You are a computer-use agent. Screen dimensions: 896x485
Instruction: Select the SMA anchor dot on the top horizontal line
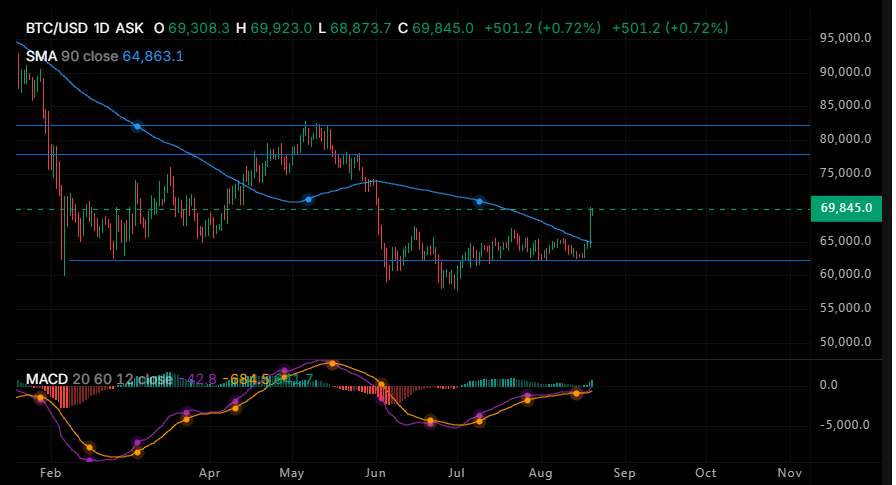pyautogui.click(x=137, y=126)
